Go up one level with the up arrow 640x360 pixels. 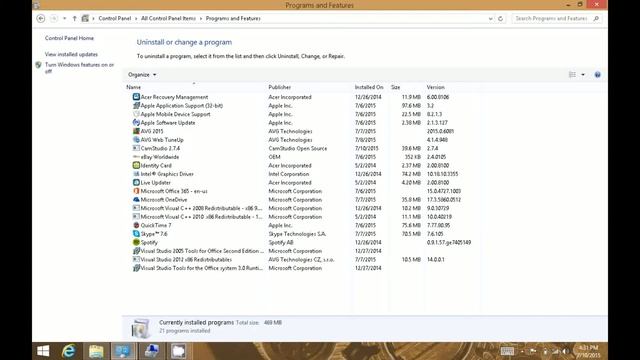pyautogui.click(x=74, y=18)
